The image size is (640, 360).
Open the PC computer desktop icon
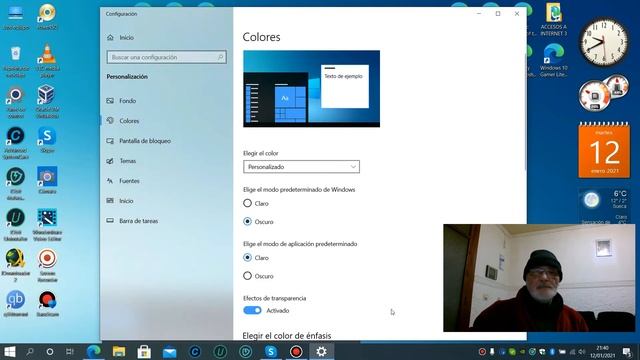point(16,17)
